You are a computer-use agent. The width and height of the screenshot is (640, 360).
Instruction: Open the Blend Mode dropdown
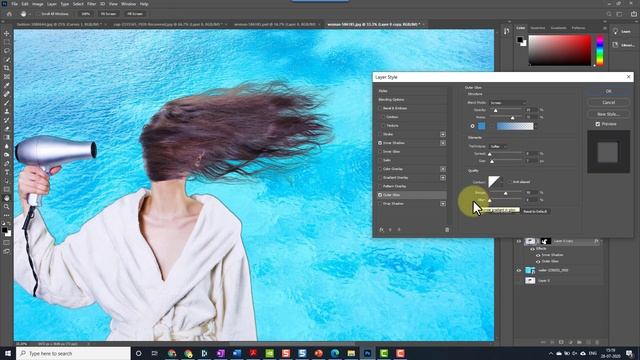point(508,103)
